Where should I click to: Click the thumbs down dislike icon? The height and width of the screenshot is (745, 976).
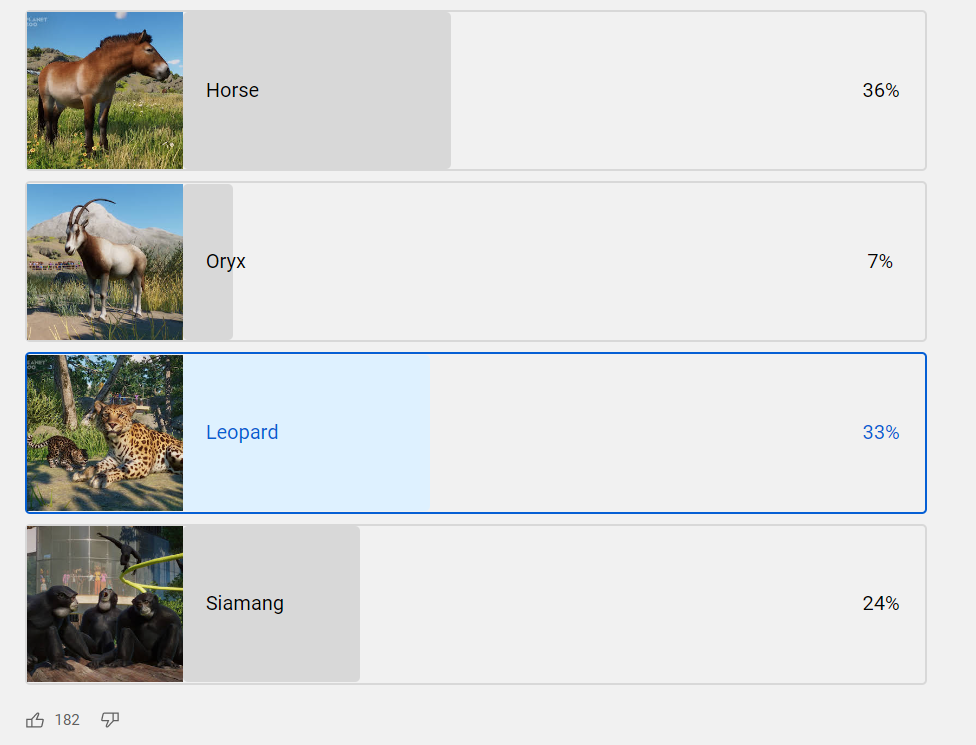pos(110,720)
